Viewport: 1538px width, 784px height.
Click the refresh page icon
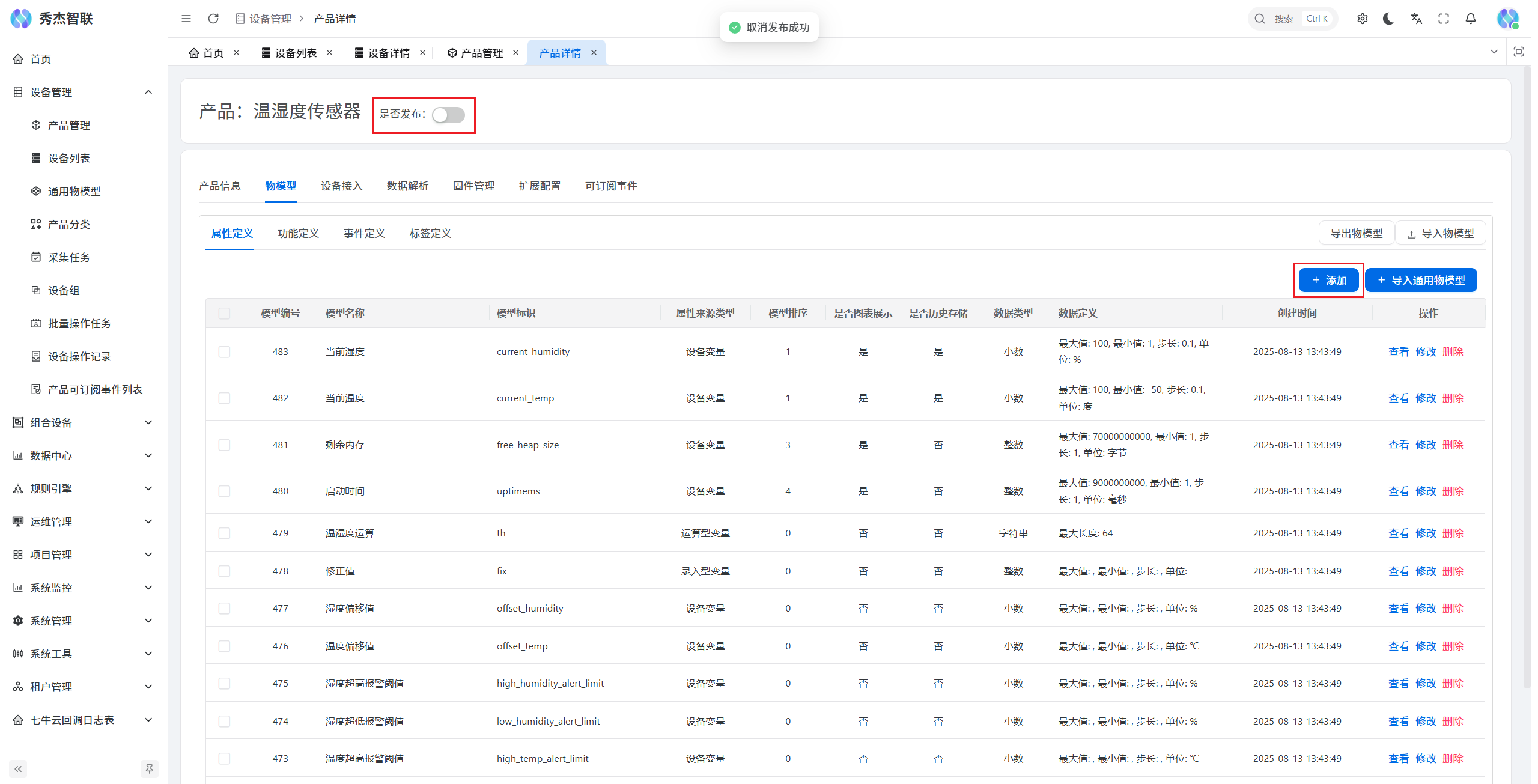click(x=213, y=19)
